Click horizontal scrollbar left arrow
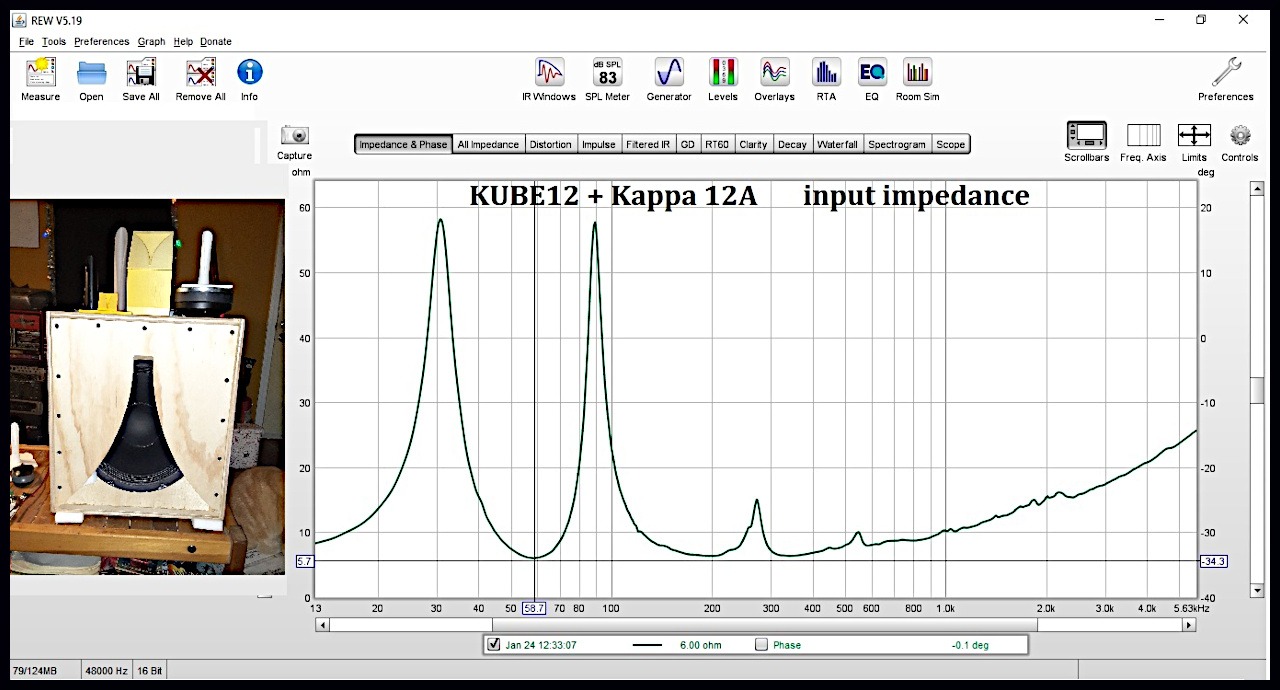Viewport: 1280px width, 690px height. point(322,625)
